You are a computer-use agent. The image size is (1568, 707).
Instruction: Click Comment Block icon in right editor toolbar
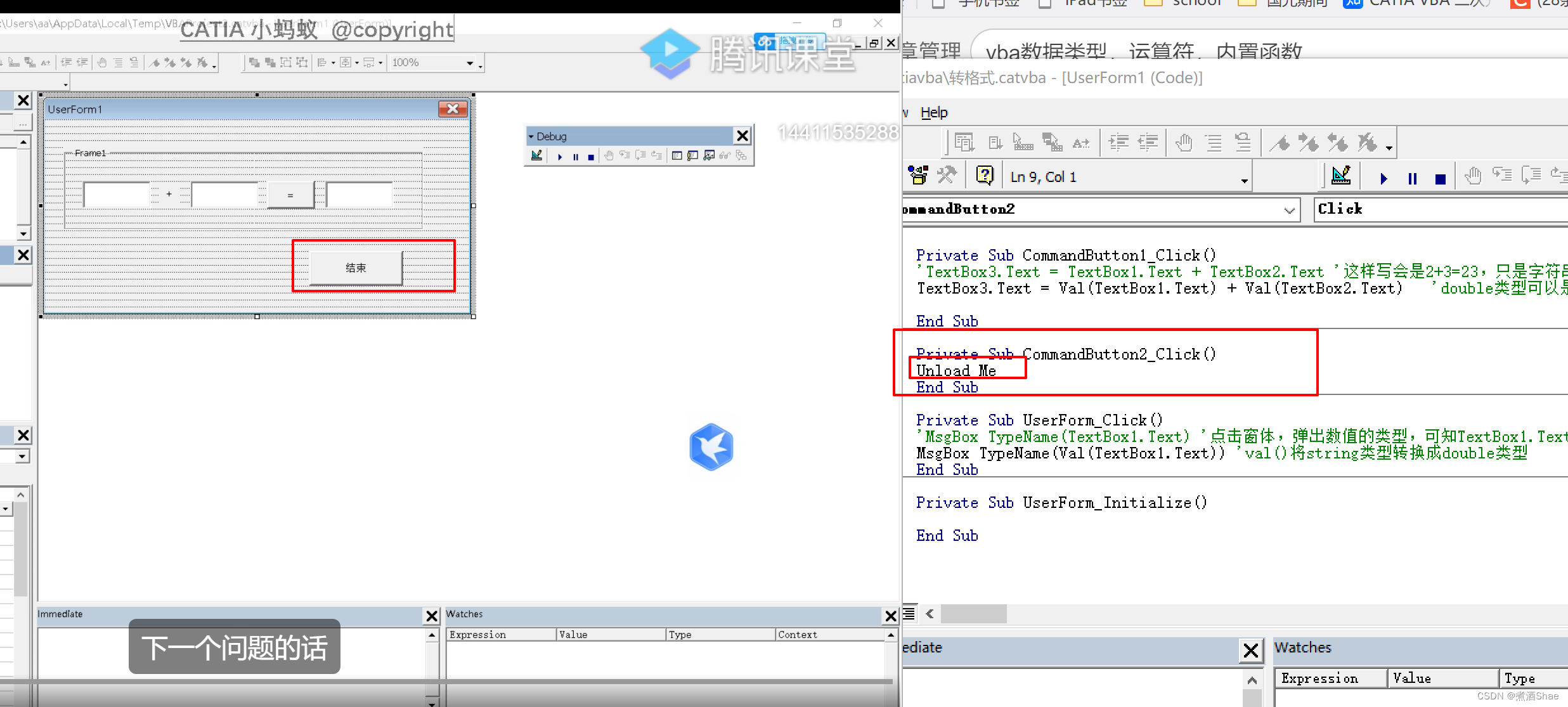coord(1214,143)
